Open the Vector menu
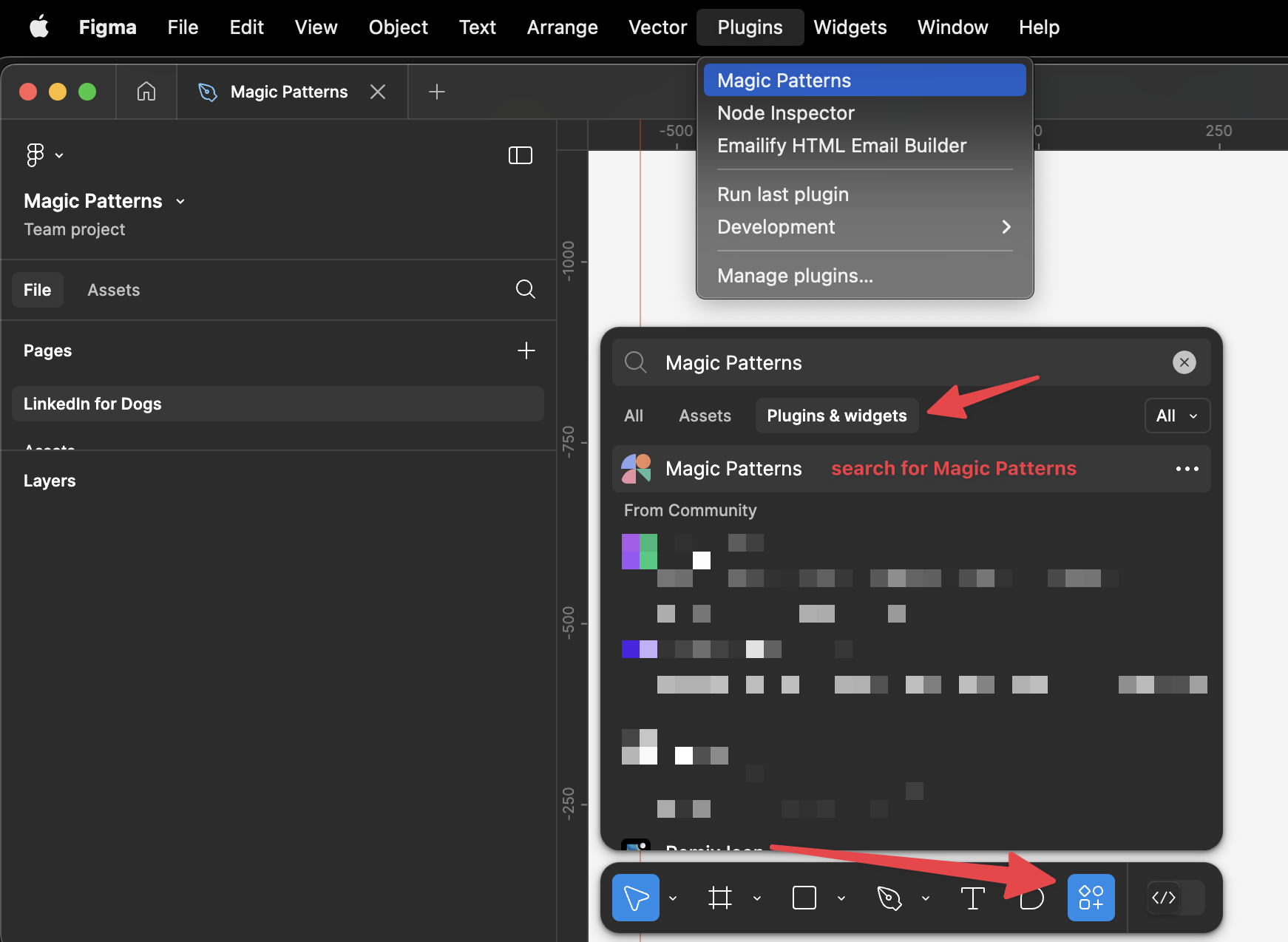 coord(657,27)
